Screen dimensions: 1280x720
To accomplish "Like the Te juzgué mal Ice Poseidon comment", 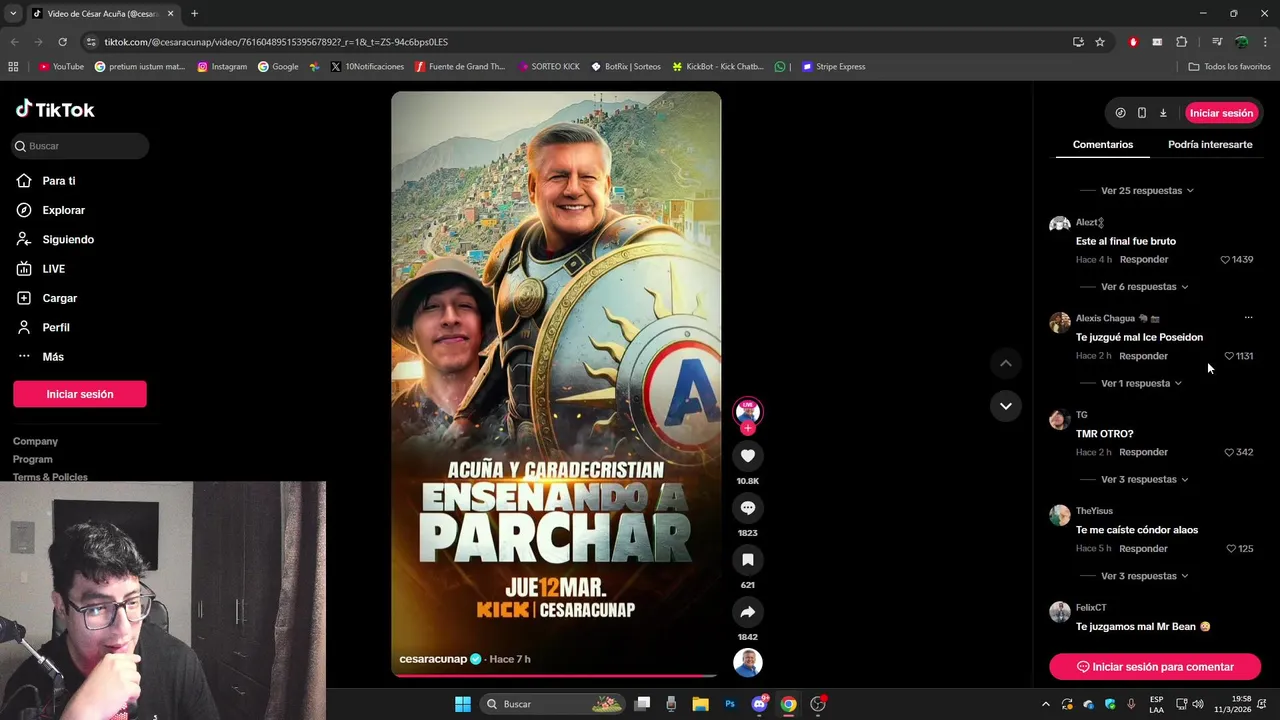I will pyautogui.click(x=1229, y=356).
